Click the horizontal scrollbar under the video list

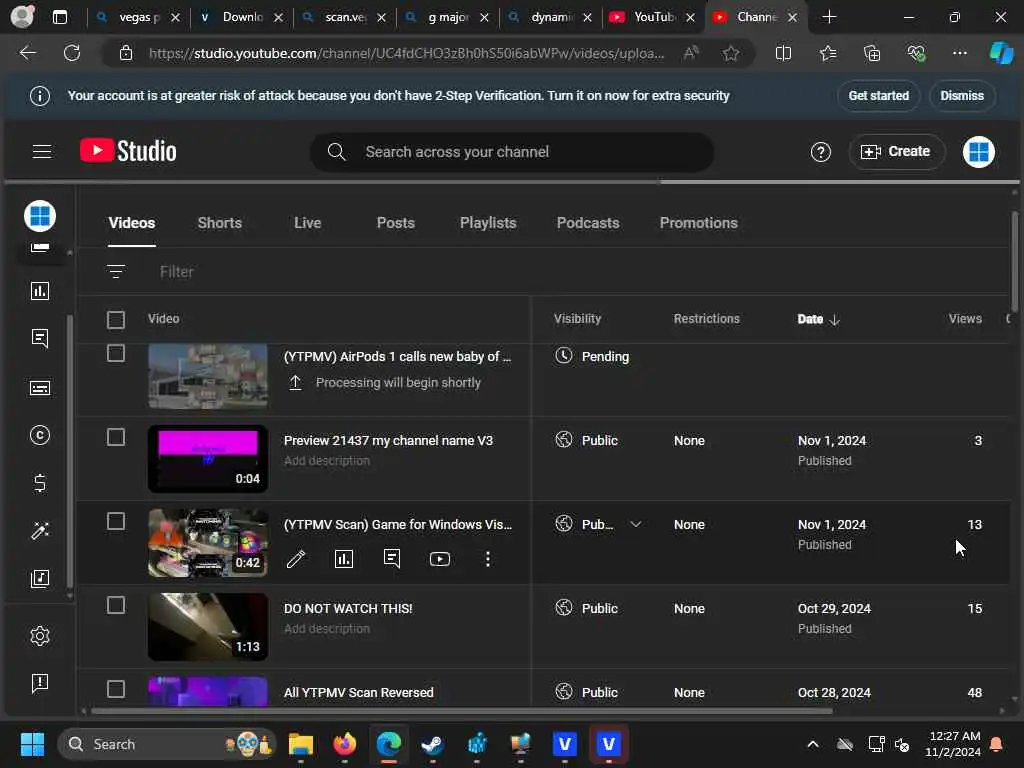point(462,711)
